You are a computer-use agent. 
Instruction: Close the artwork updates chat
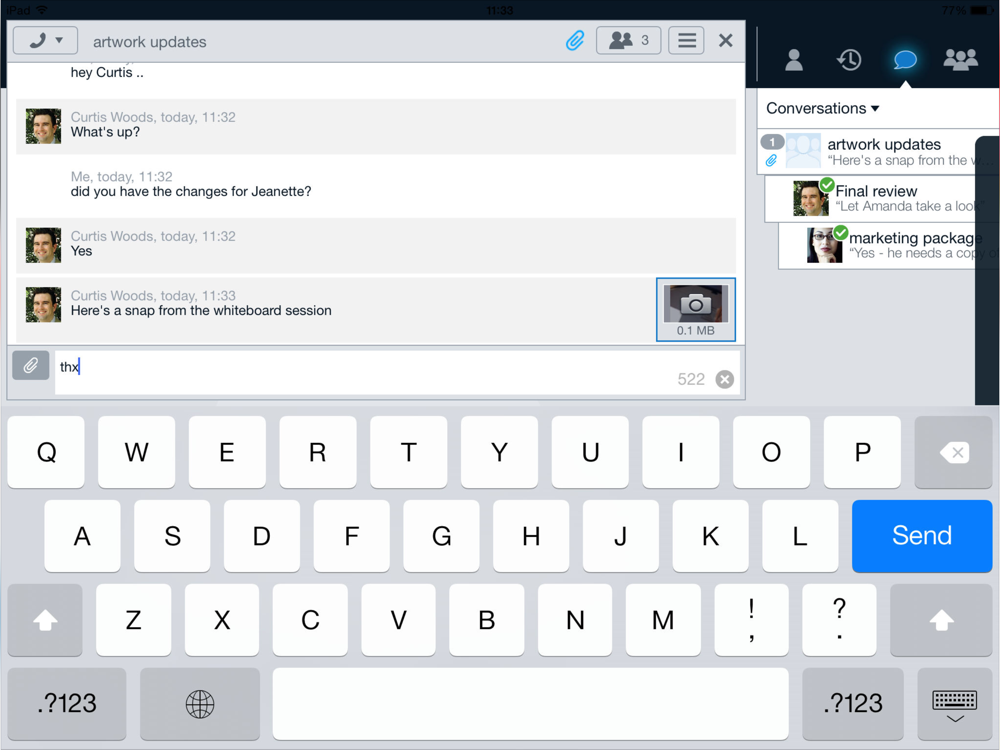(x=725, y=41)
